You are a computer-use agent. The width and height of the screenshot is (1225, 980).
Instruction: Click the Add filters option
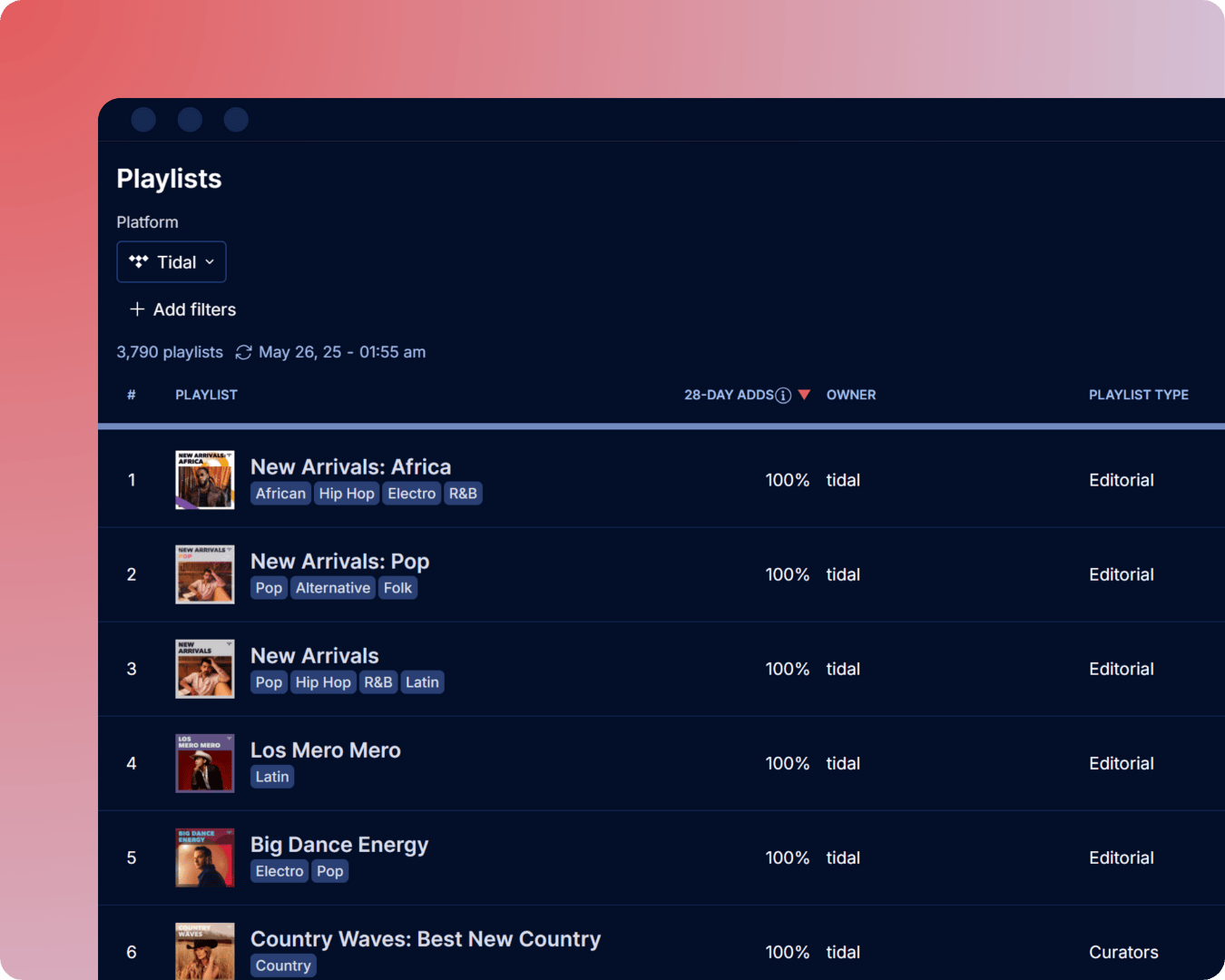pos(194,309)
